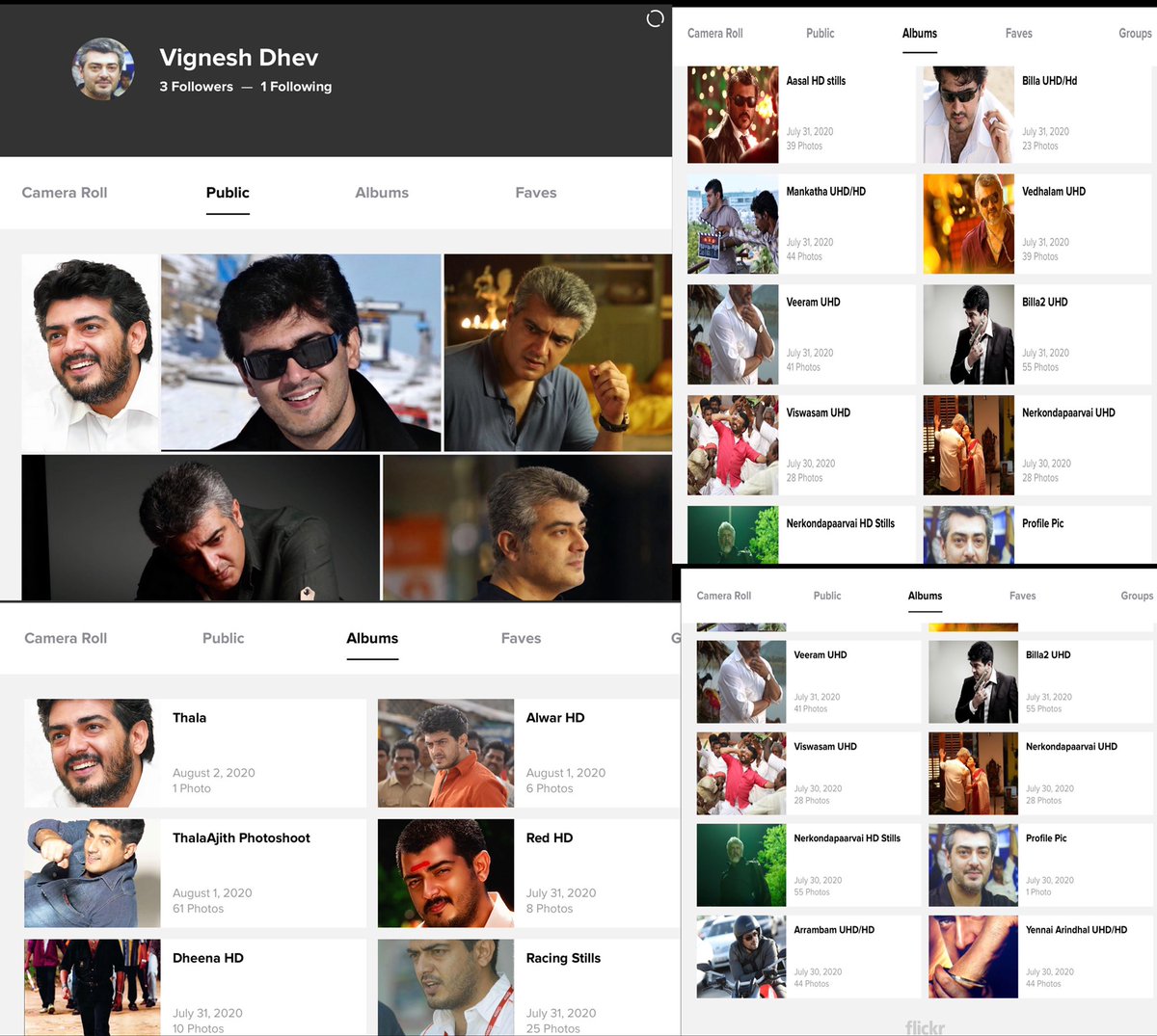The width and height of the screenshot is (1157, 1036).
Task: Open the Groups tab
Action: pos(1134,33)
